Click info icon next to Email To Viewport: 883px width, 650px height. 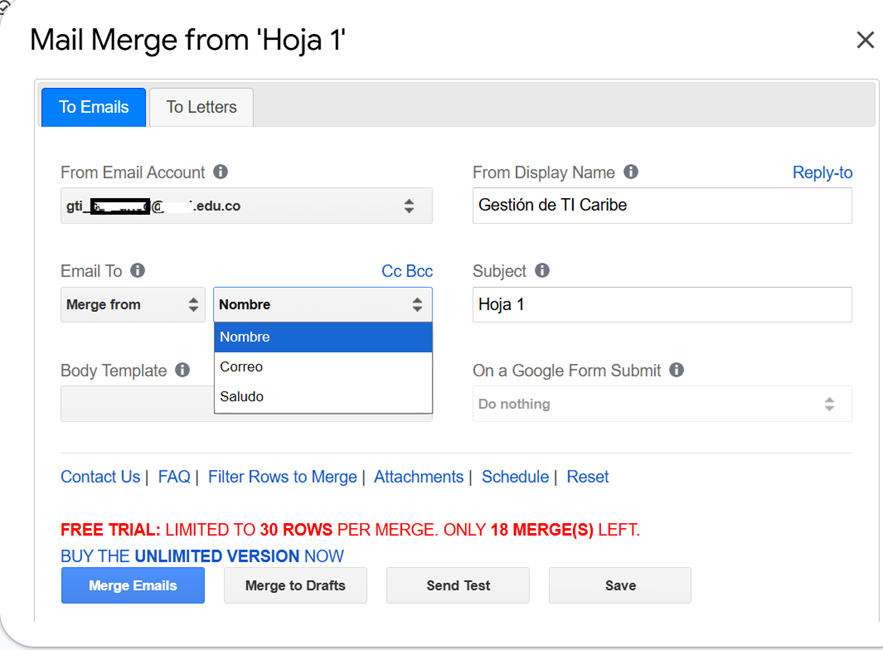(138, 271)
